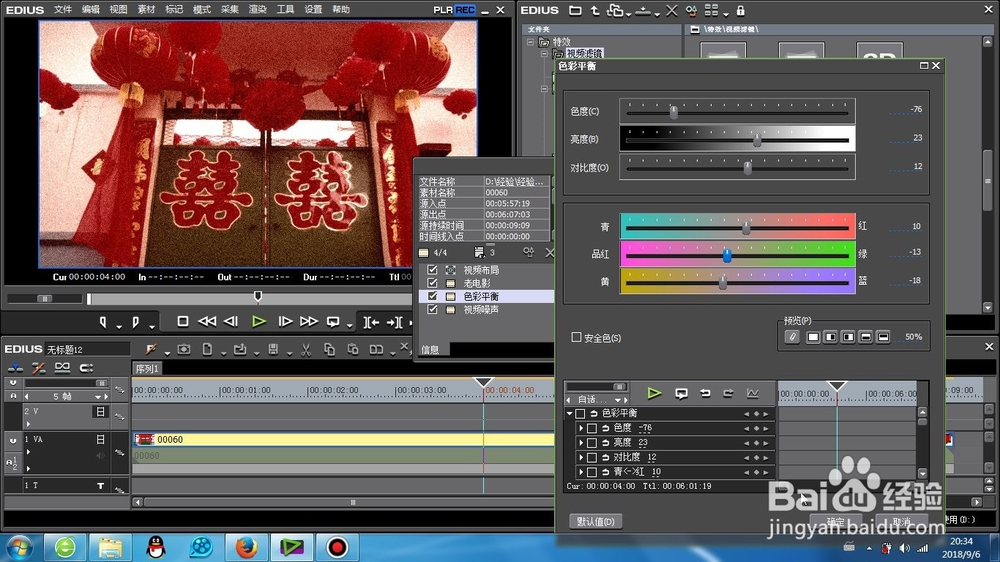Click the redo arrow in the Color Balance keyframe toolbar
1000x562 pixels.
[728, 393]
